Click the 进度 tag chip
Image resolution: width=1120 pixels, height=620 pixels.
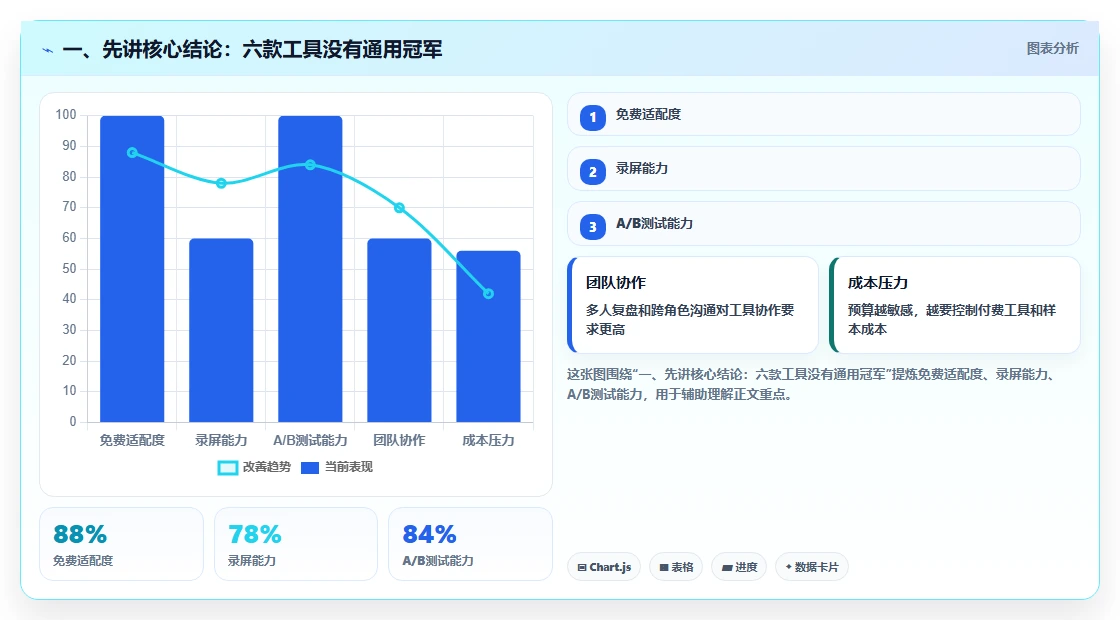tap(739, 567)
